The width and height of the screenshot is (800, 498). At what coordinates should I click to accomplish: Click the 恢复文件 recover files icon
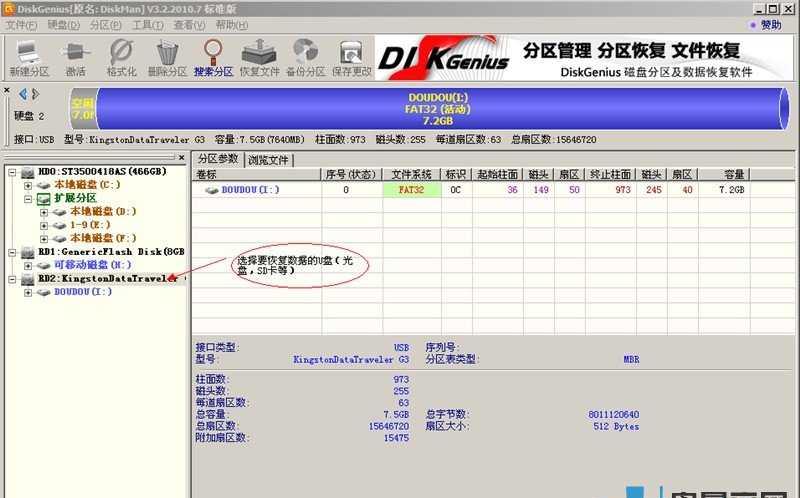point(259,58)
